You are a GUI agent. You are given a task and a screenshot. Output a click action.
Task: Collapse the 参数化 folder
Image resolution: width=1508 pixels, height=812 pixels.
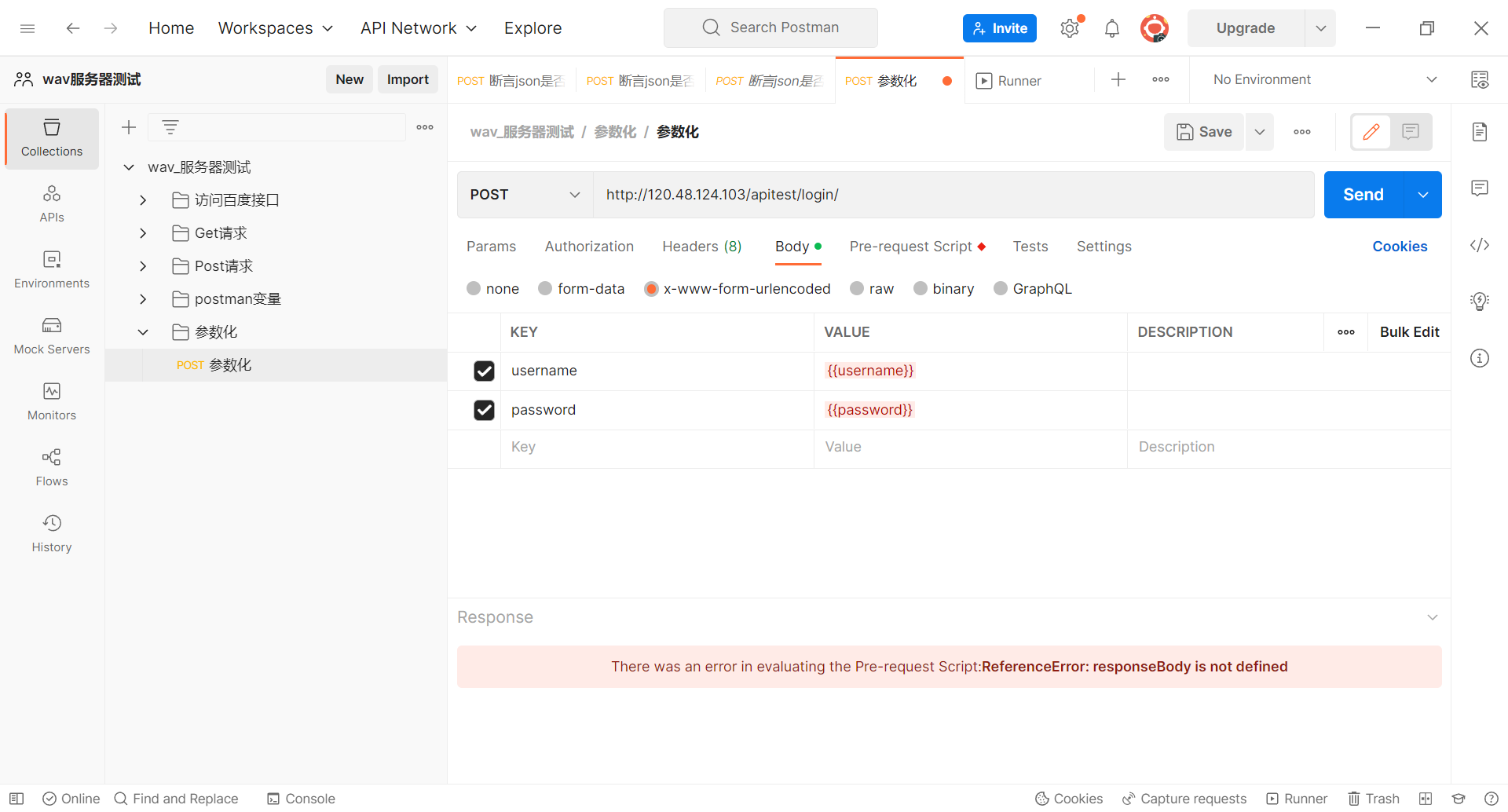143,332
